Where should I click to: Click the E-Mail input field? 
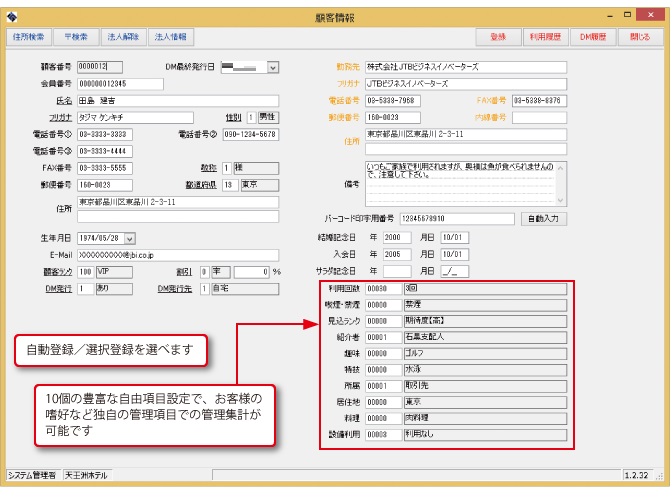click(178, 255)
